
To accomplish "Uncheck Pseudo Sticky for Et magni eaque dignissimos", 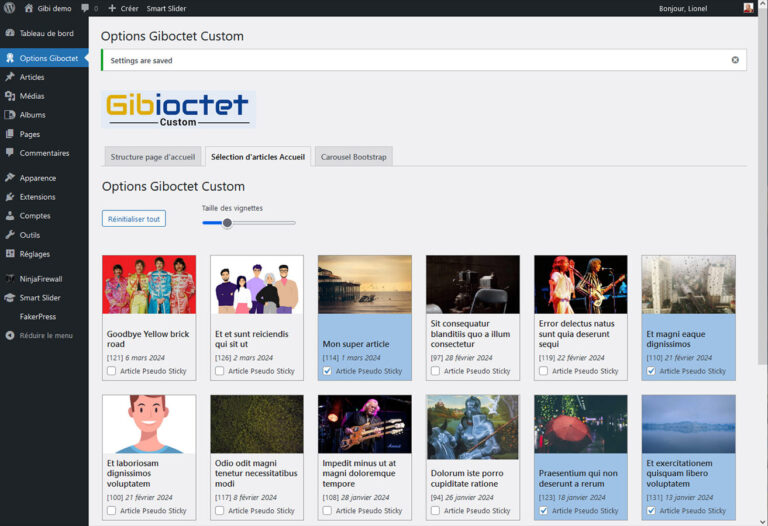I will point(651,371).
